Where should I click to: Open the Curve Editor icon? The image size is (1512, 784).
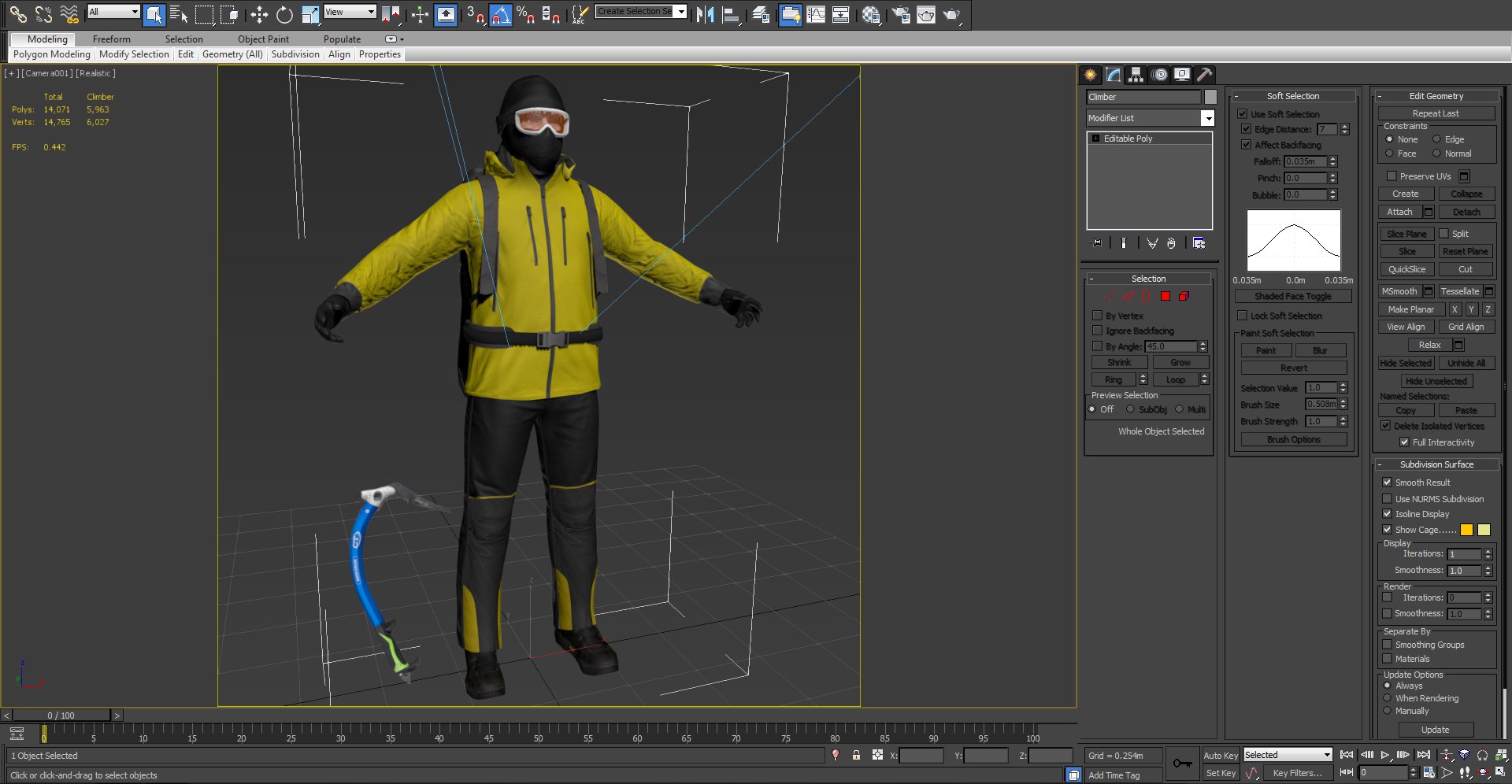coord(816,13)
